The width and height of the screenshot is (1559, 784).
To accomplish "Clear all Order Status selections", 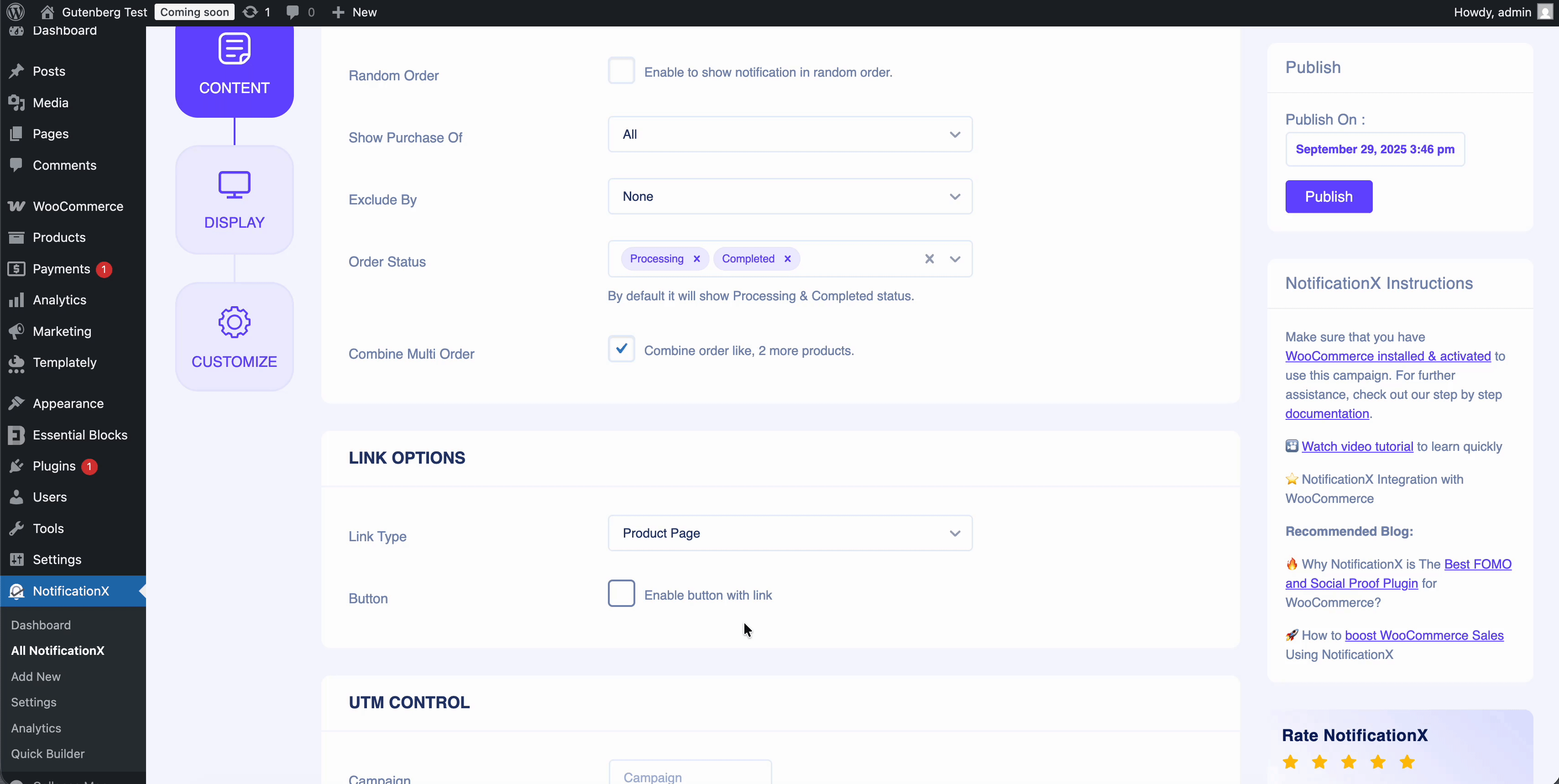I will pos(929,259).
